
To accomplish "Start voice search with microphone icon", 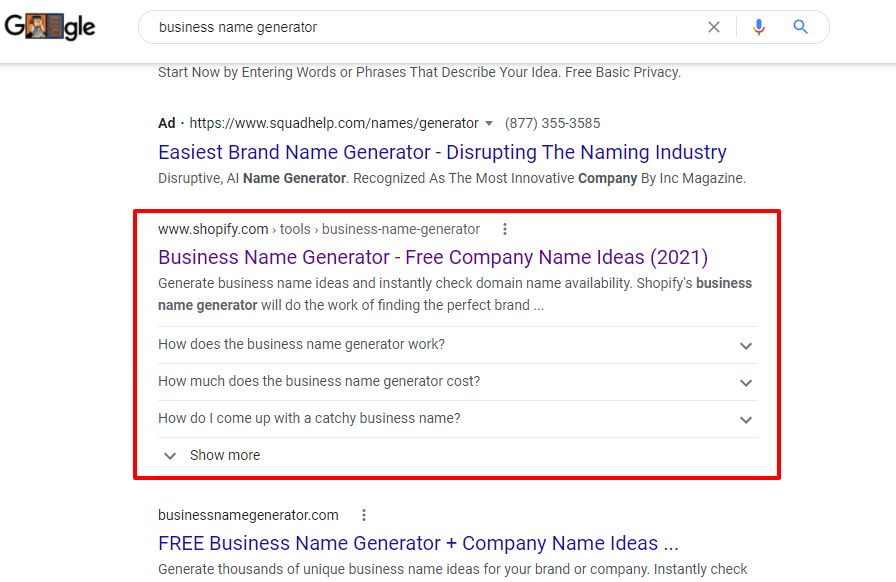I will [759, 28].
